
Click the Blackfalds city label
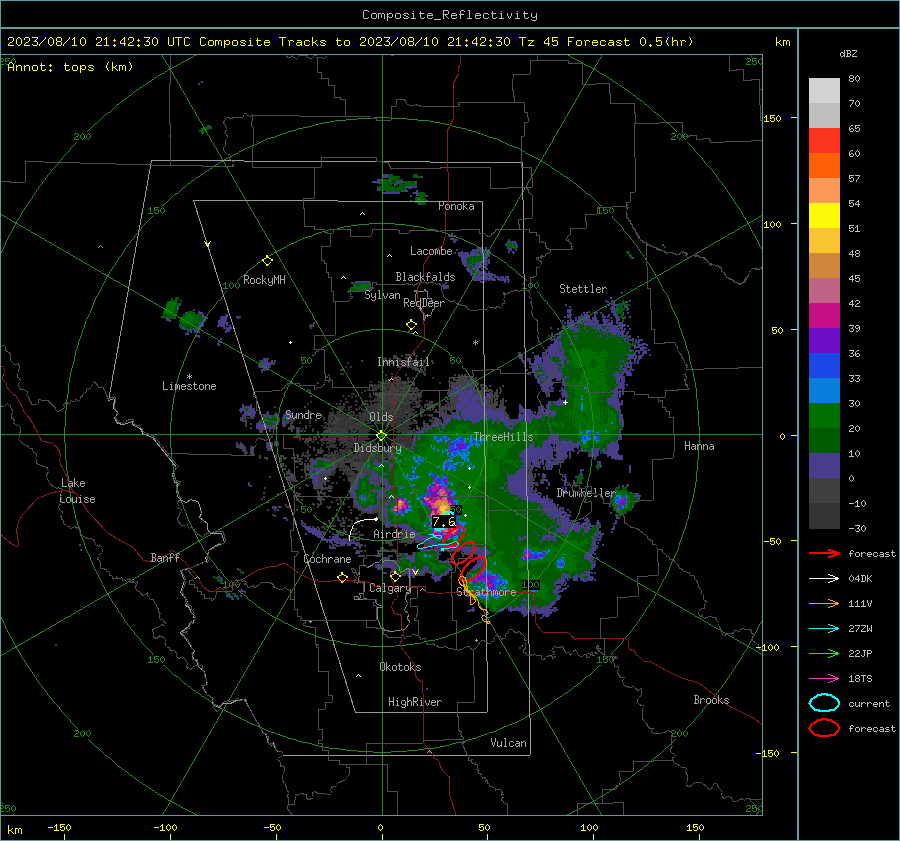coord(425,277)
